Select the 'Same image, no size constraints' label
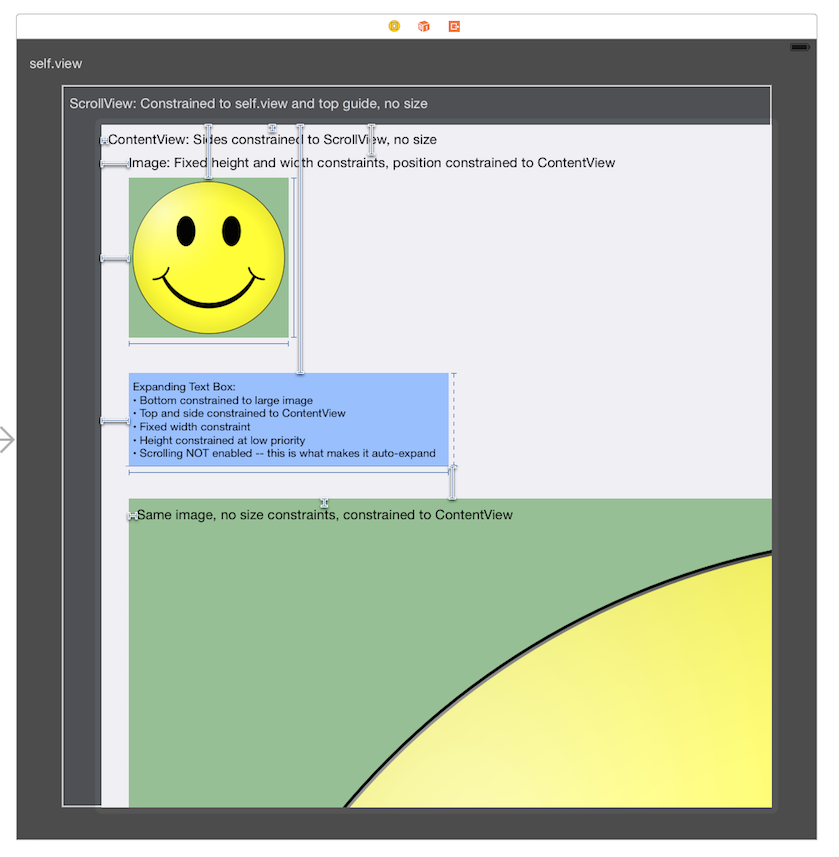 [x=325, y=515]
